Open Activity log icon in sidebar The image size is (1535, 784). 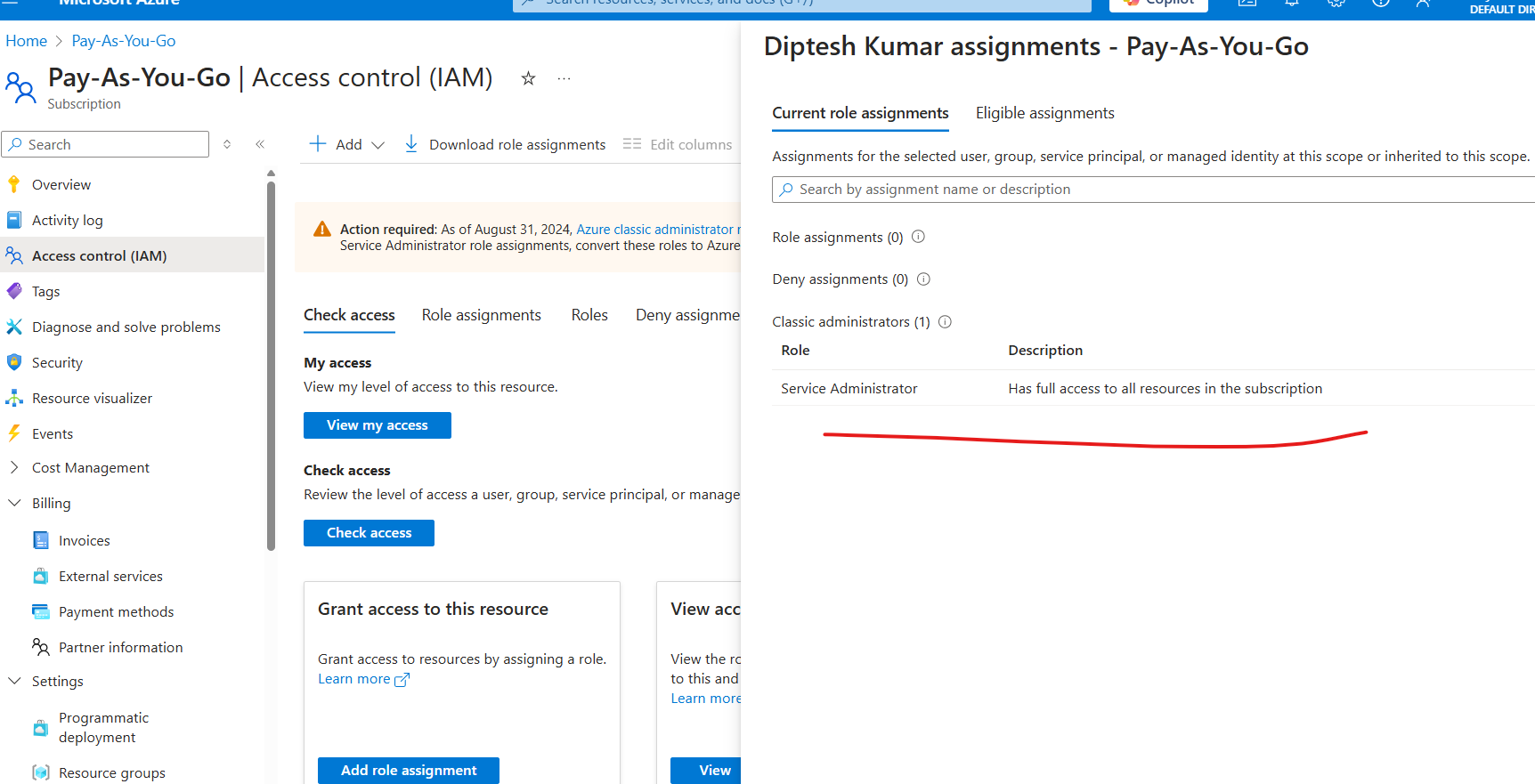coord(13,220)
